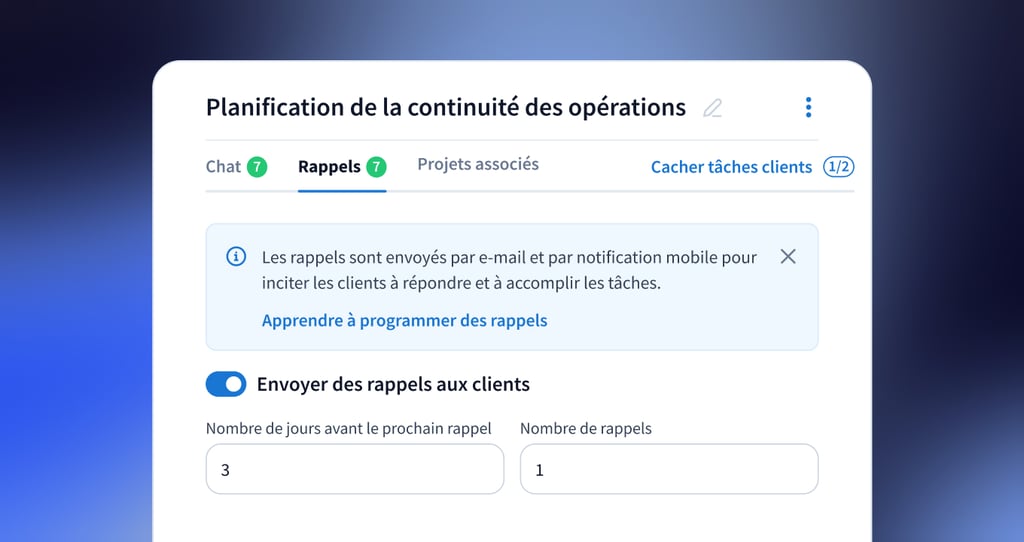Click the "Nombre de rappels" field label
Screen dimensions: 1024x542
pyautogui.click(x=586, y=428)
